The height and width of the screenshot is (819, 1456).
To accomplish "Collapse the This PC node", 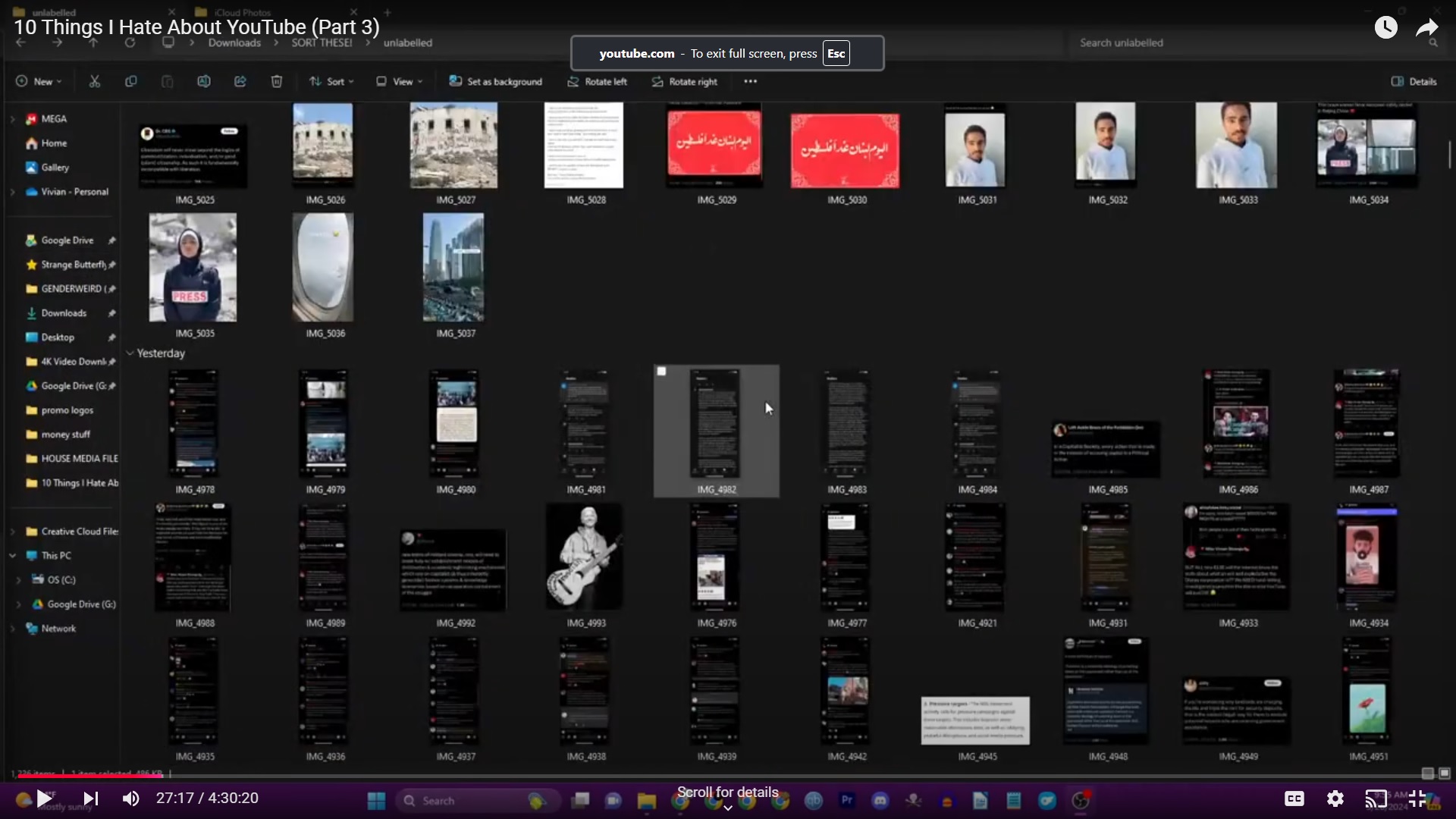I will point(12,556).
